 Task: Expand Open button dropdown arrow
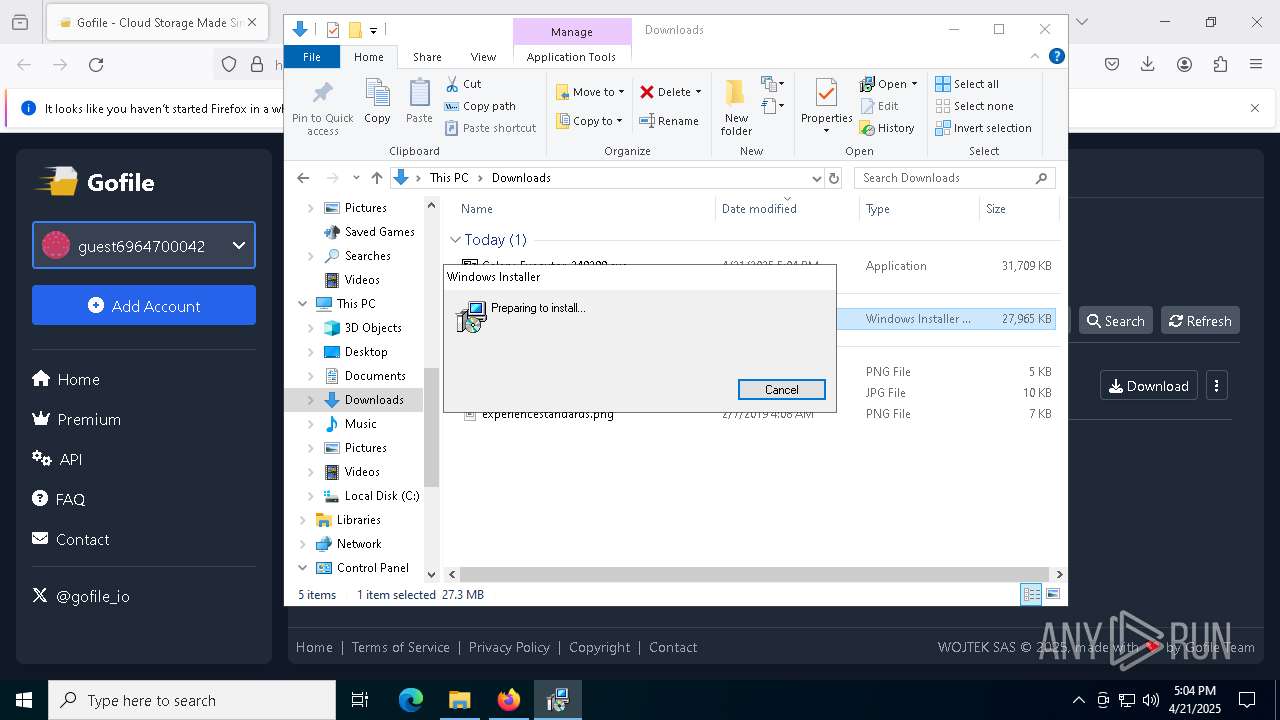click(x=914, y=84)
